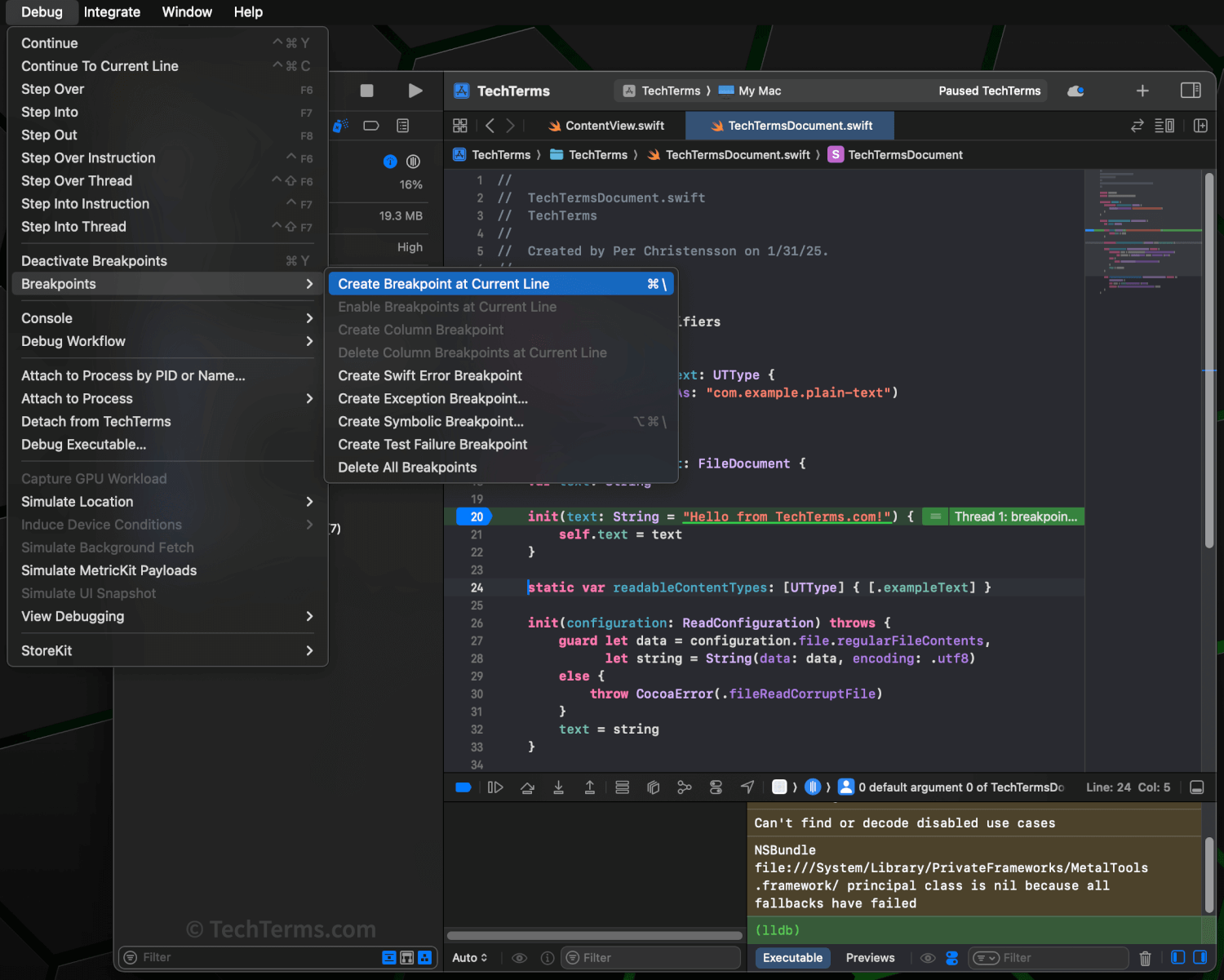Stop the running TechTerms app
Image resolution: width=1224 pixels, height=980 pixels.
366,91
